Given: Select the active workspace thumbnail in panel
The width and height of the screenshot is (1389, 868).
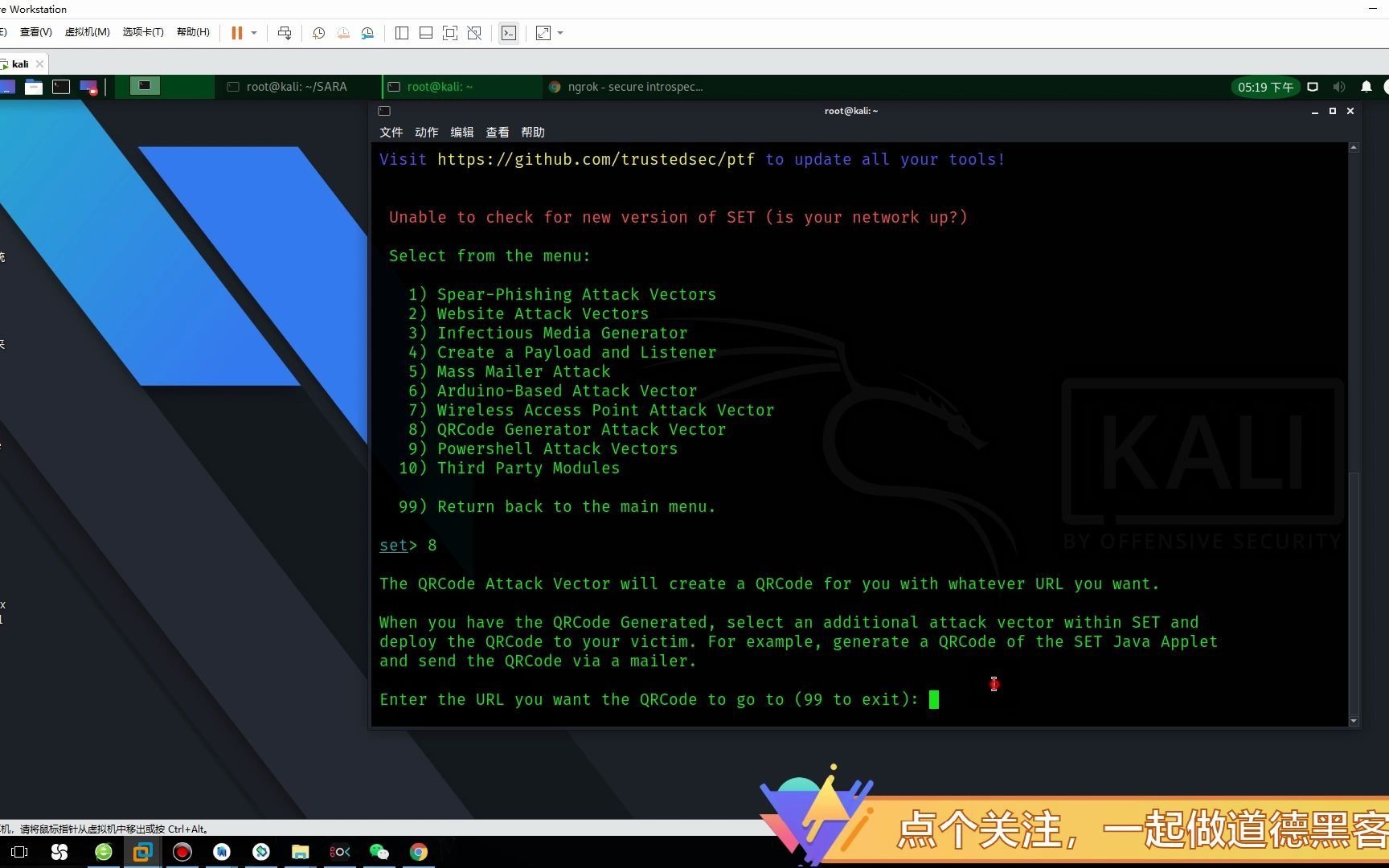Looking at the screenshot, I should click(x=145, y=85).
